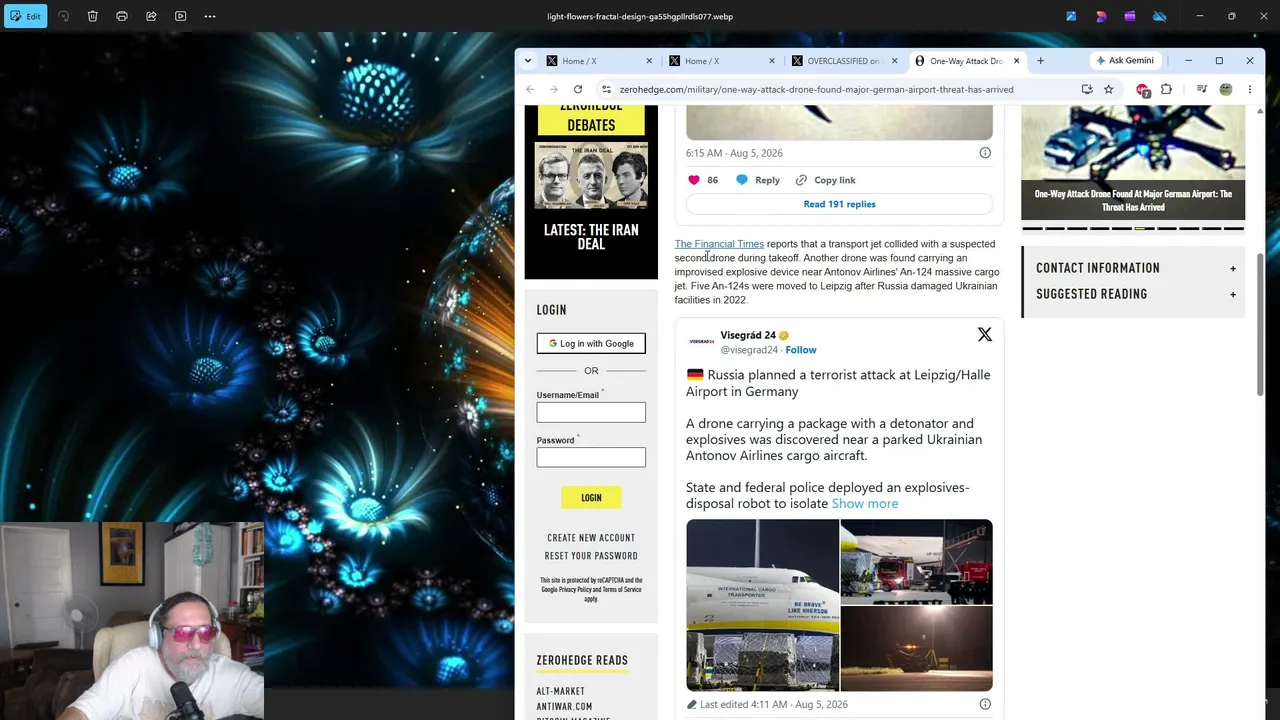
Task: Select the One-Way Attack Drone tab
Action: point(967,61)
